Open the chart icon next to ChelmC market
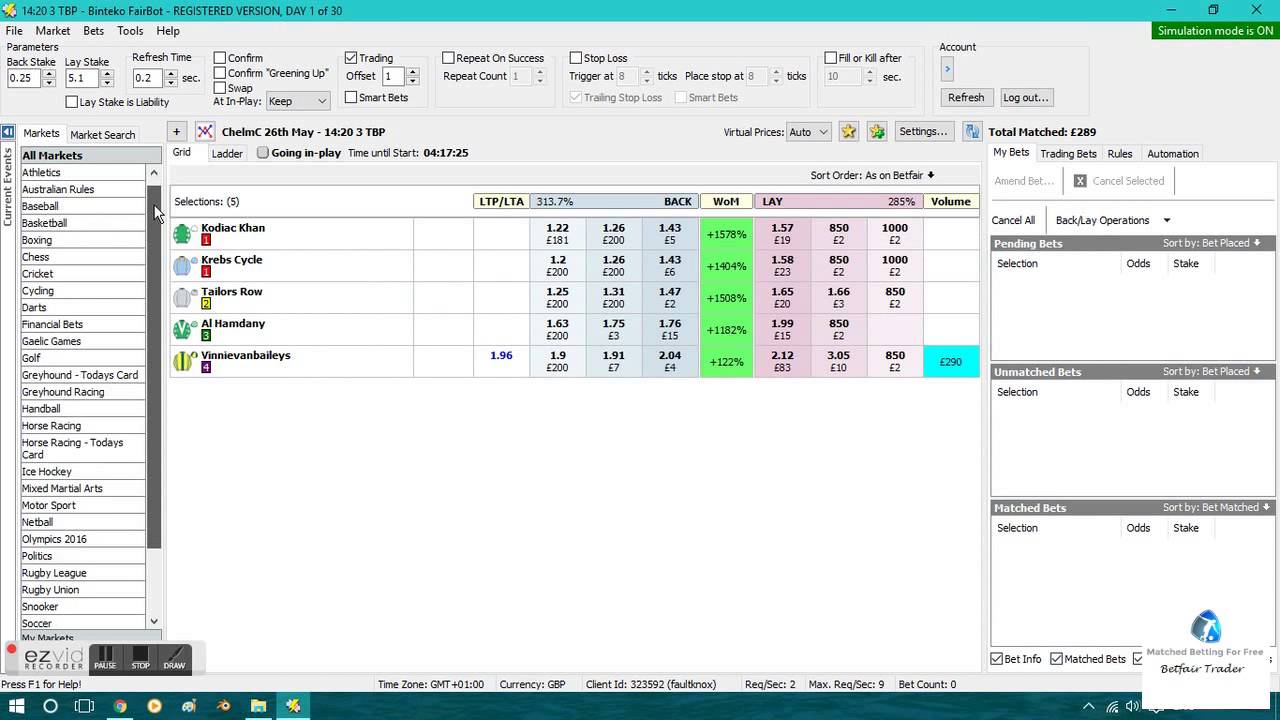 tap(205, 131)
